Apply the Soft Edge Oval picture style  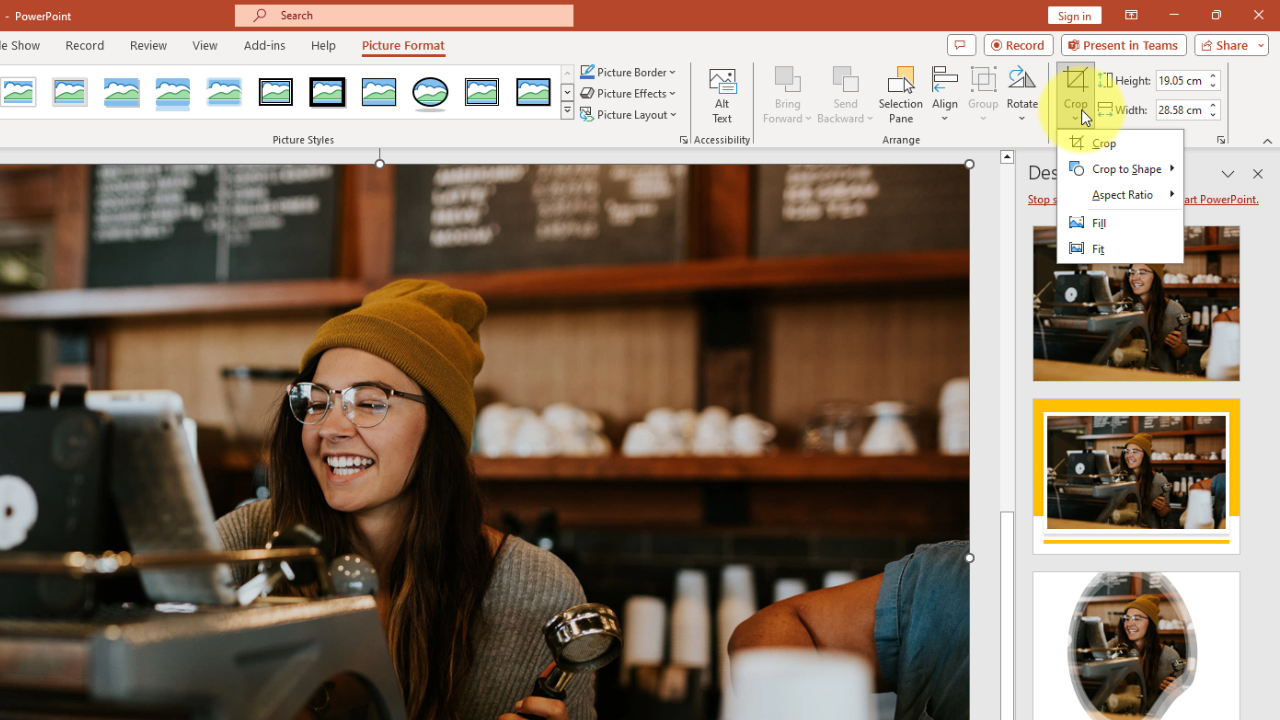tap(430, 92)
